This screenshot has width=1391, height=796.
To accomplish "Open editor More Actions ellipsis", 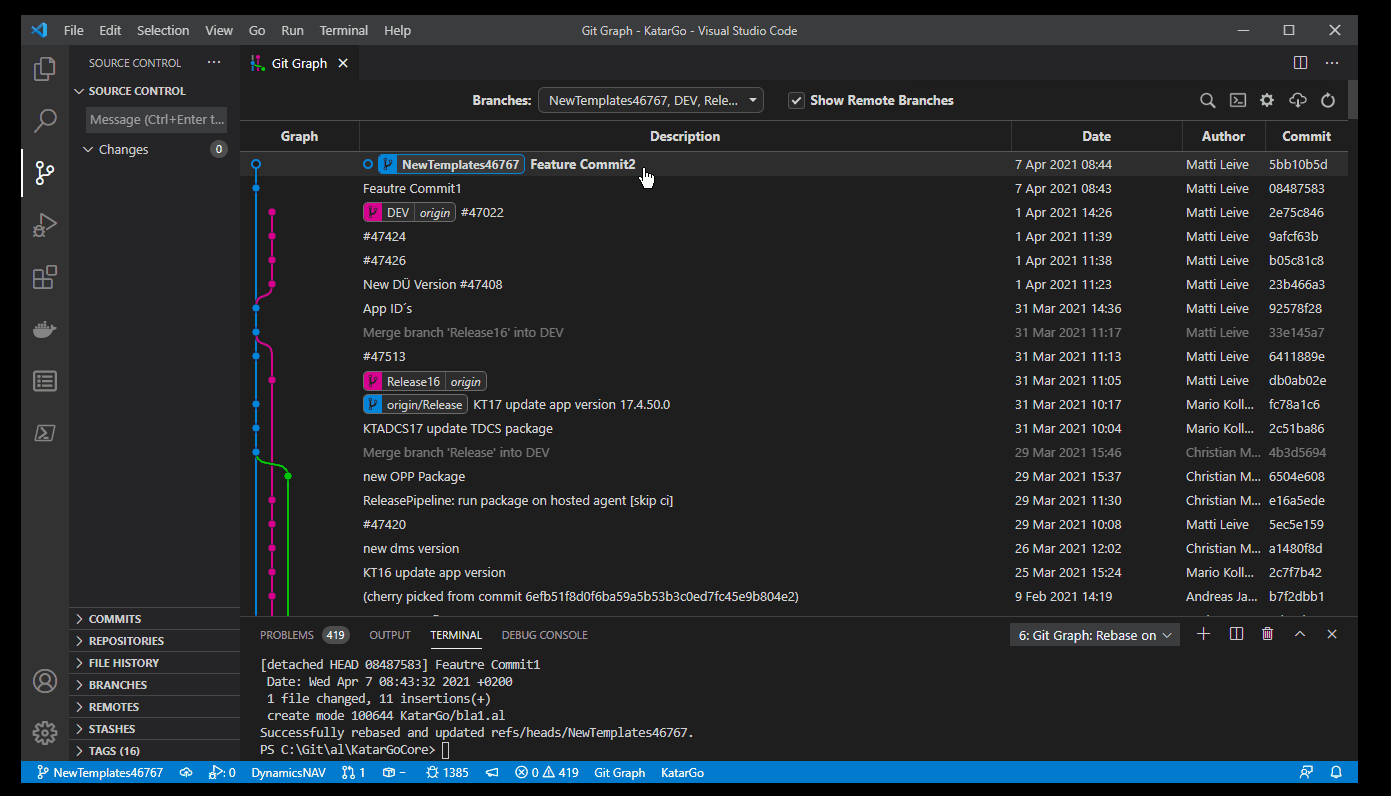I will tap(1332, 63).
